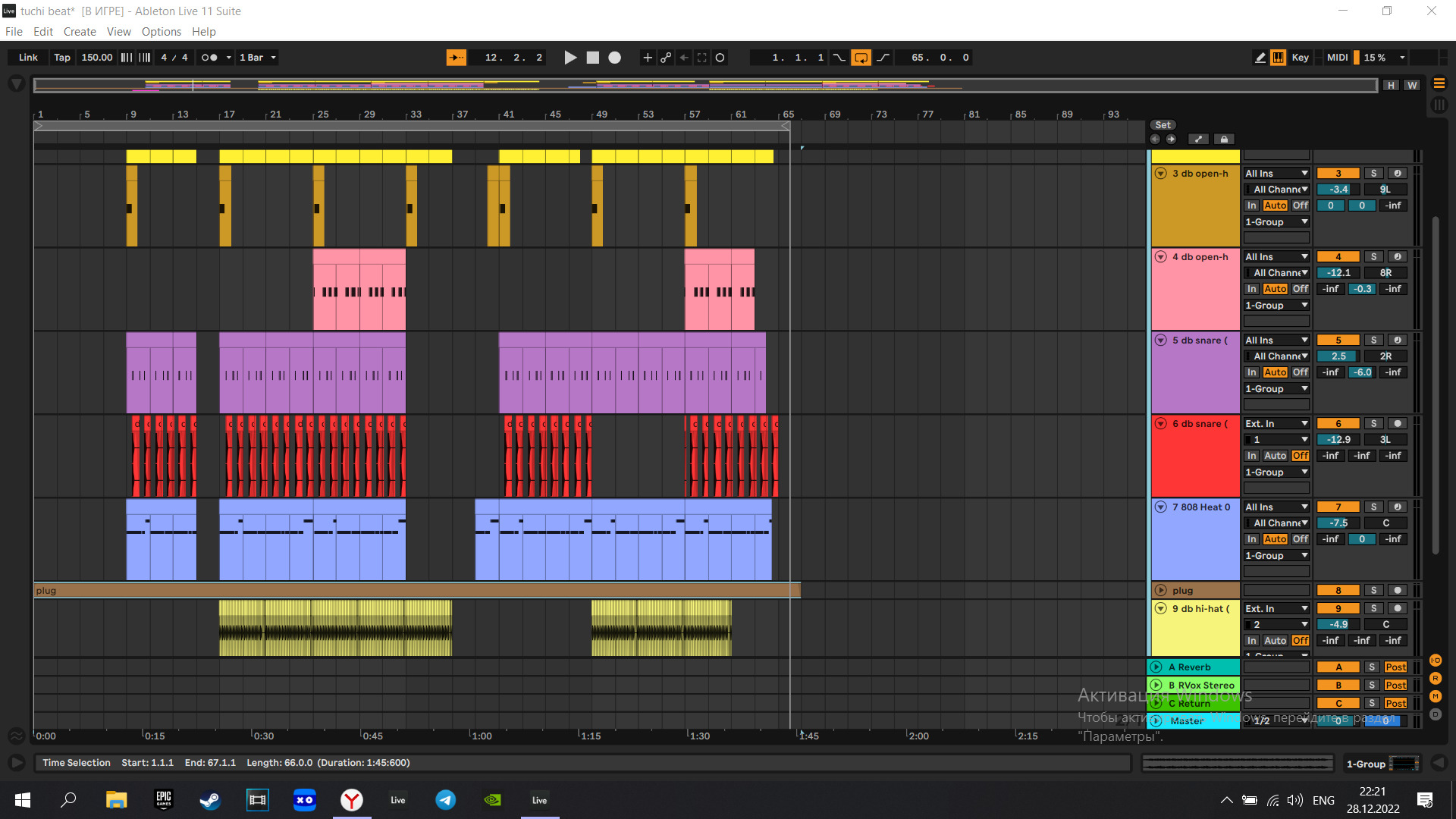Screen dimensions: 1456x819
Task: Click the Tap tempo button
Action: 62,58
